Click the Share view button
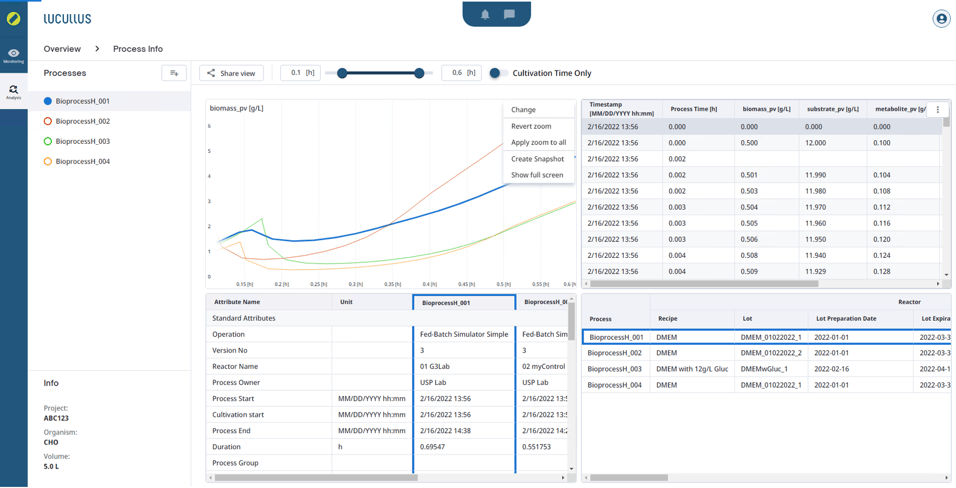956x488 pixels. point(231,73)
